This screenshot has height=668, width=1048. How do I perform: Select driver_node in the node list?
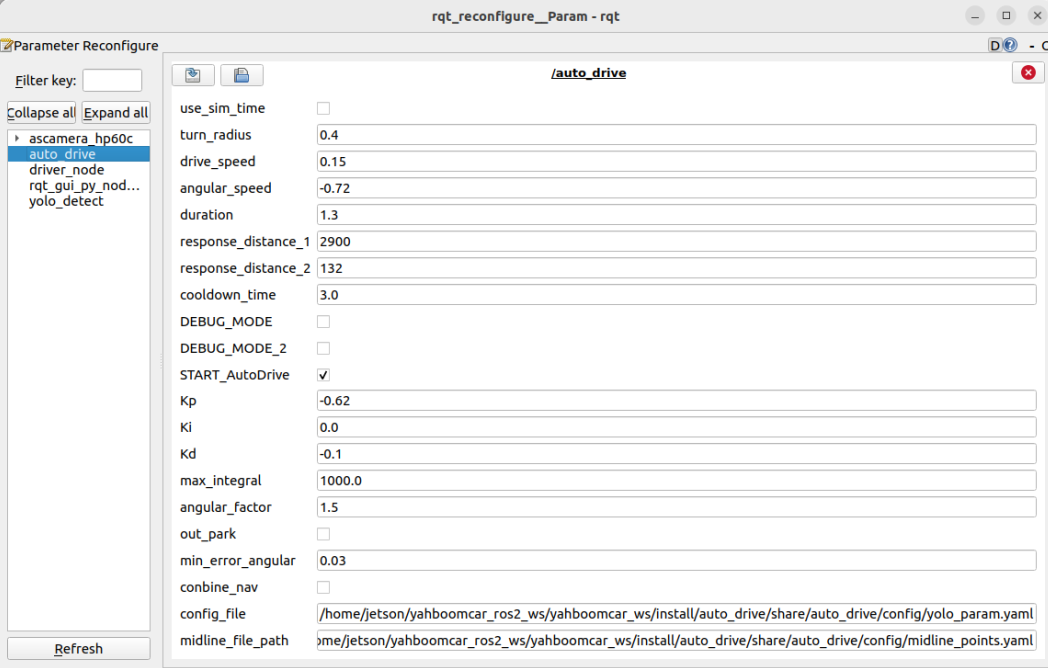(66, 170)
